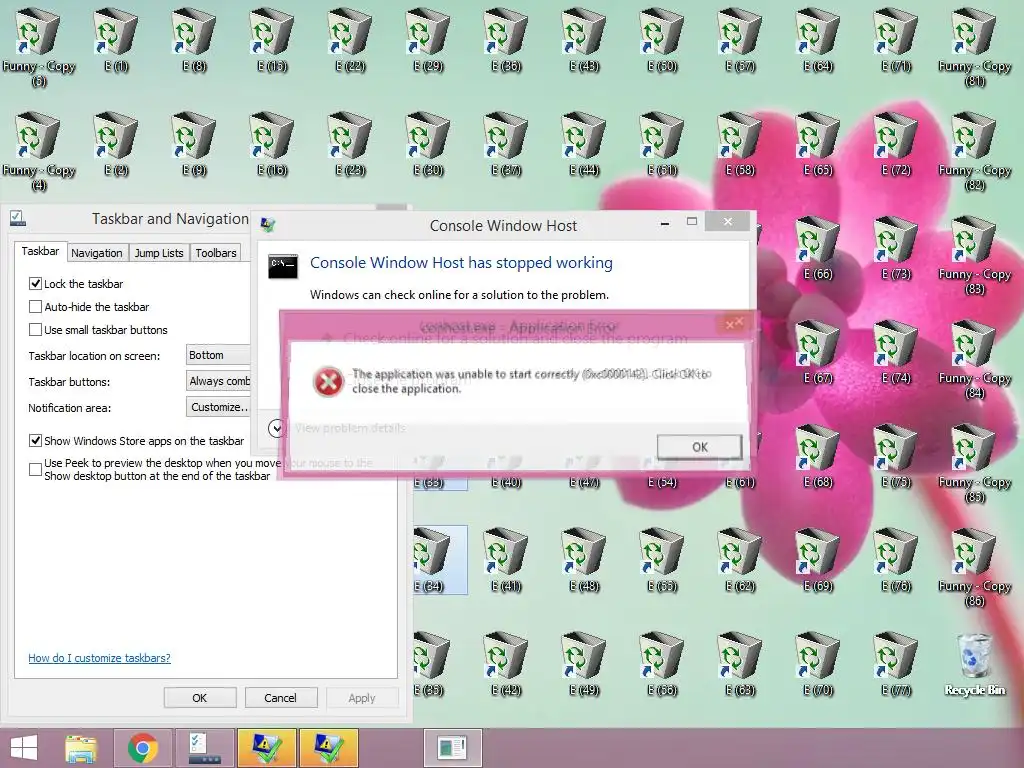Viewport: 1024px width, 768px height.
Task: Select the E (2) desktop shortcut
Action: coord(116,144)
